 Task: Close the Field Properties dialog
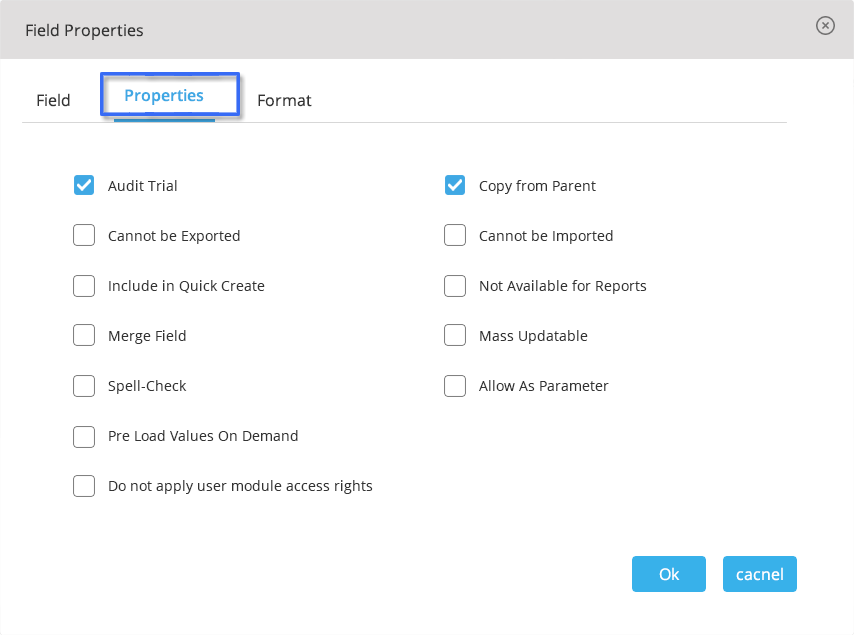pyautogui.click(x=825, y=26)
